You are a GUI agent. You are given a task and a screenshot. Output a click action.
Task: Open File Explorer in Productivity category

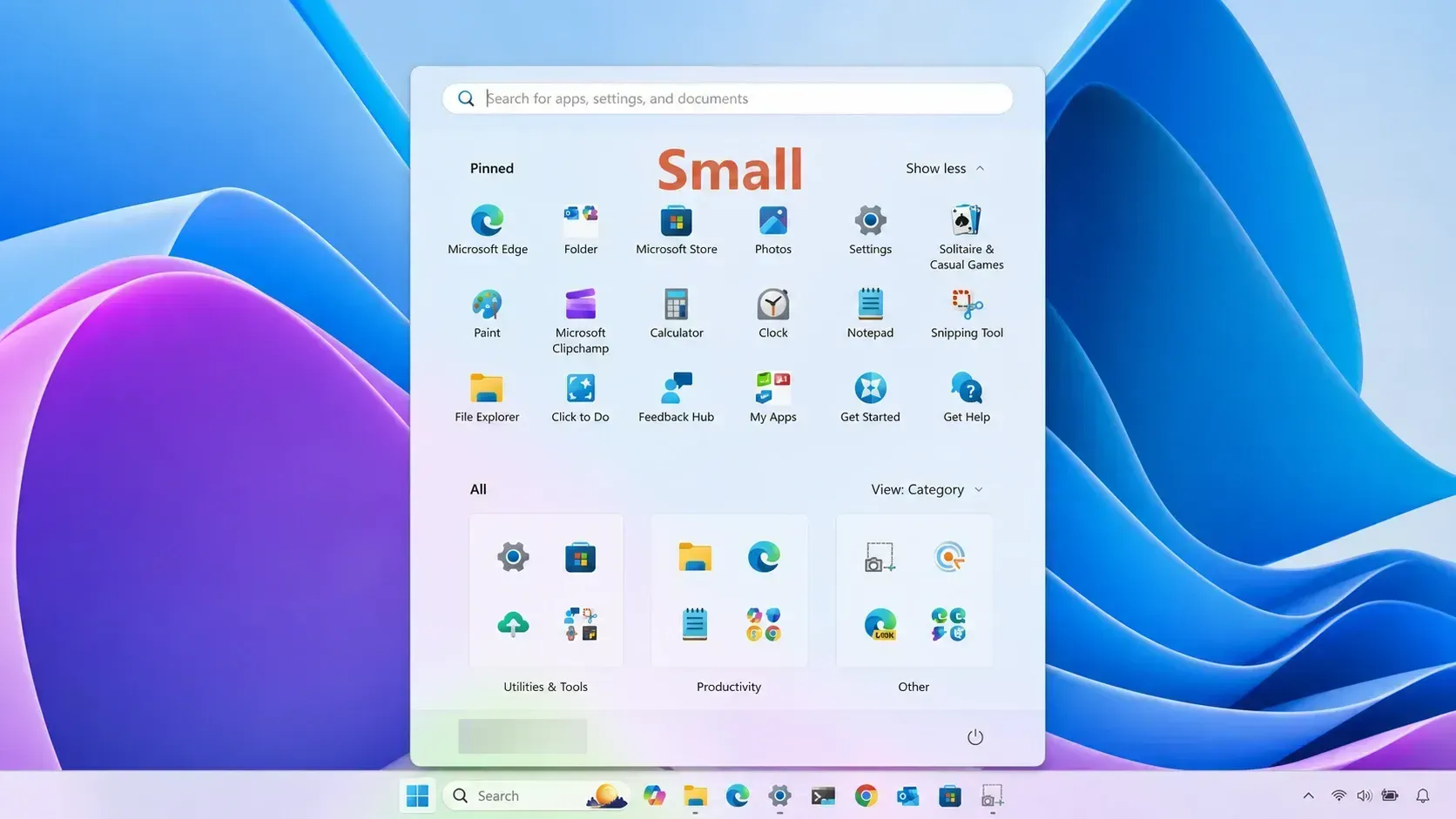(x=695, y=557)
